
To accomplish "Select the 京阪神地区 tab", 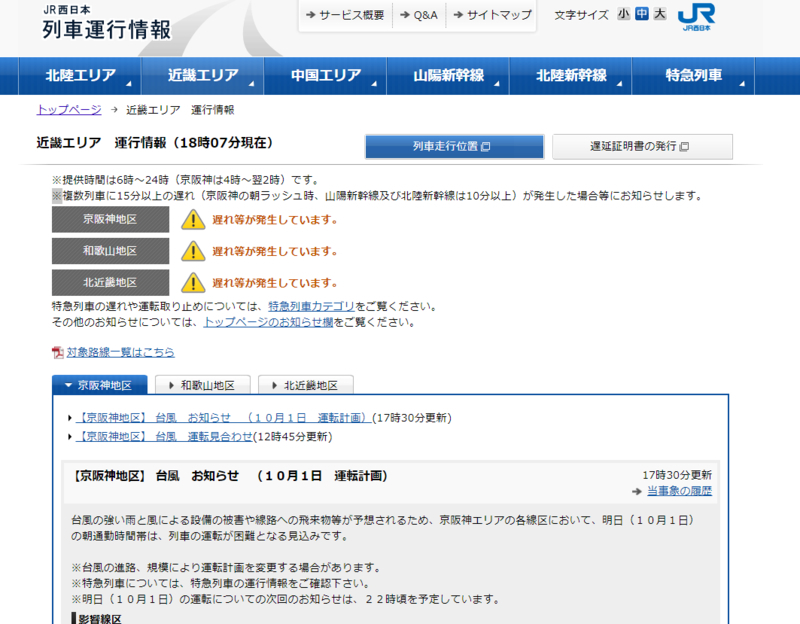I will [x=99, y=385].
